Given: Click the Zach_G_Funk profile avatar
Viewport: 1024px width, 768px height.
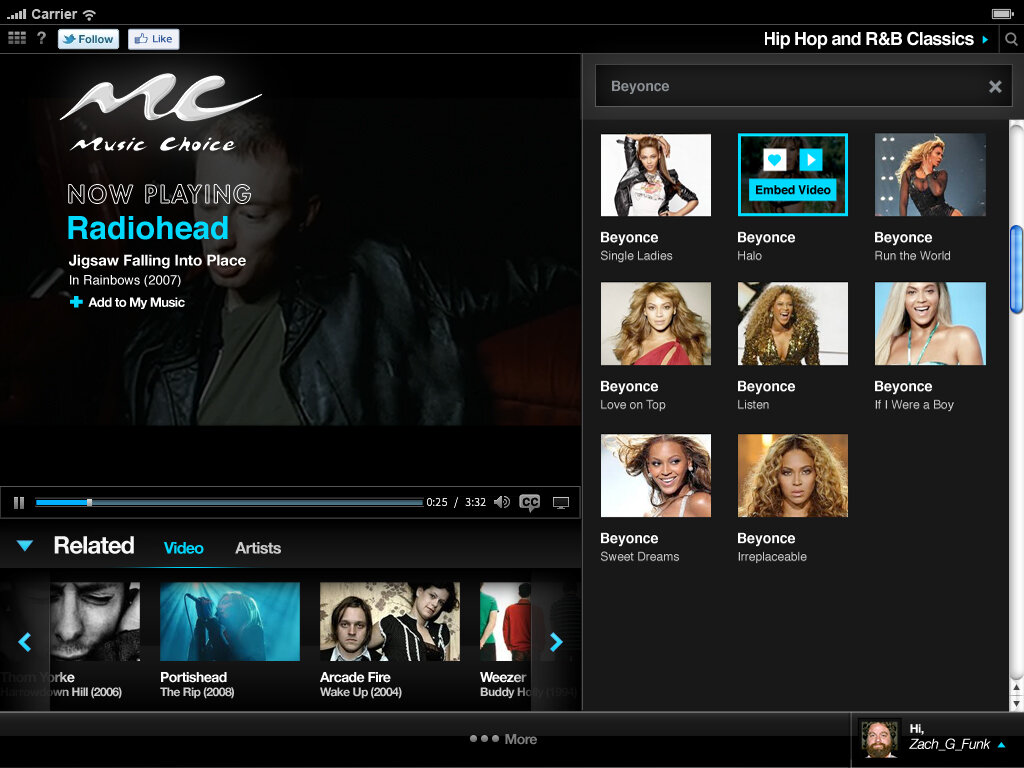Looking at the screenshot, I should [880, 740].
